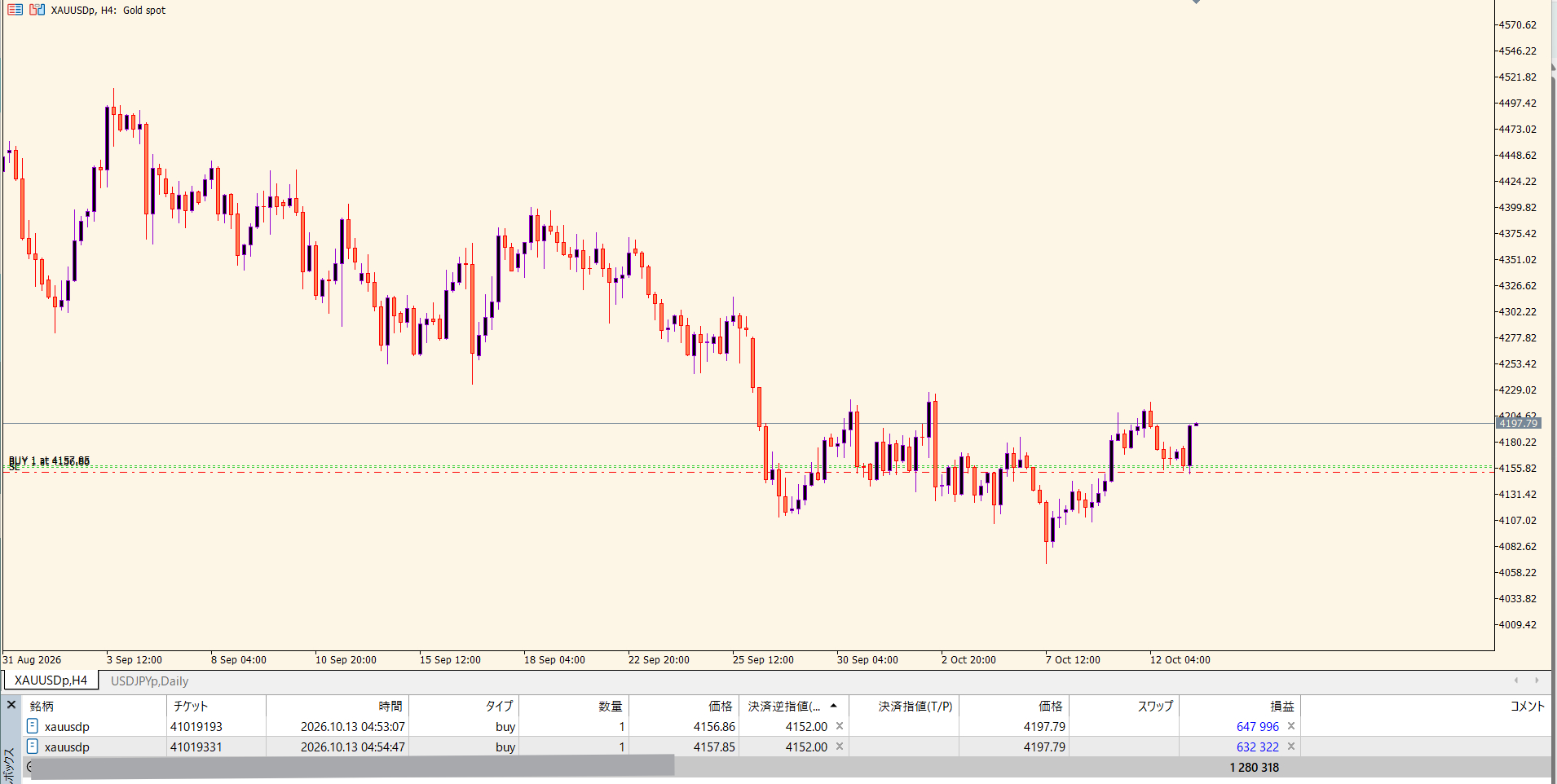Select open time 2026.10.13 04:54:47 cell

click(352, 747)
